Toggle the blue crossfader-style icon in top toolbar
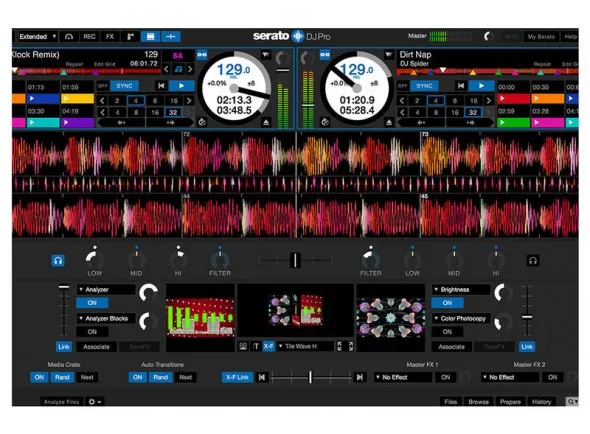Viewport: 590px width, 434px height. [171, 37]
